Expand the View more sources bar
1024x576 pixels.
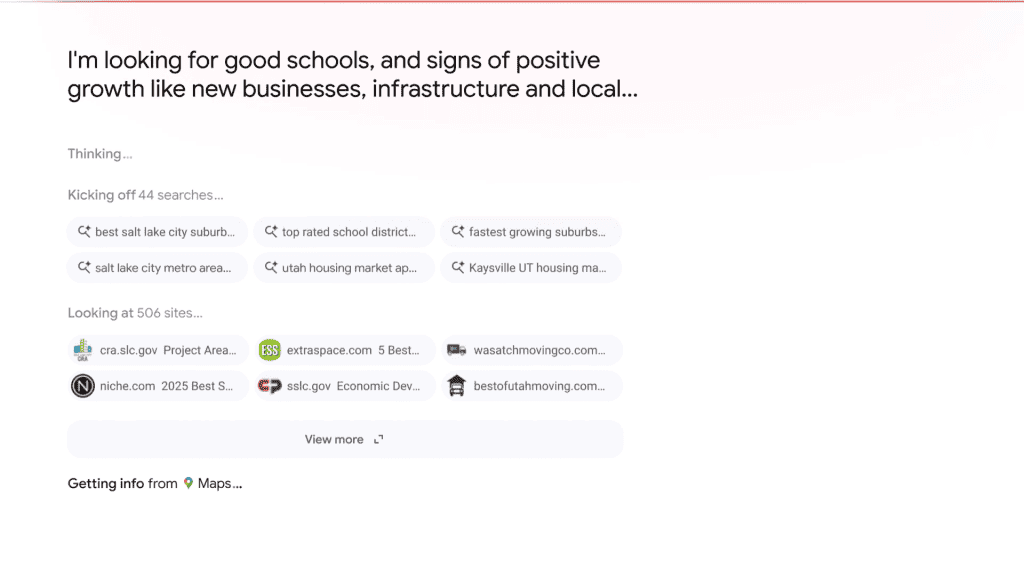[x=345, y=440]
